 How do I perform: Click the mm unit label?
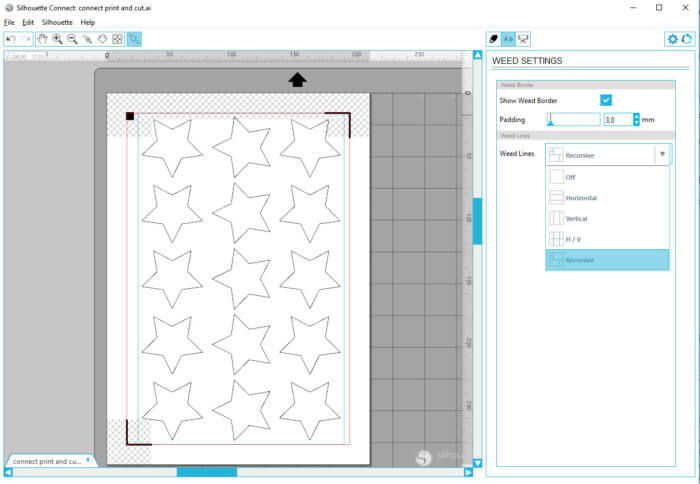pyautogui.click(x=648, y=120)
